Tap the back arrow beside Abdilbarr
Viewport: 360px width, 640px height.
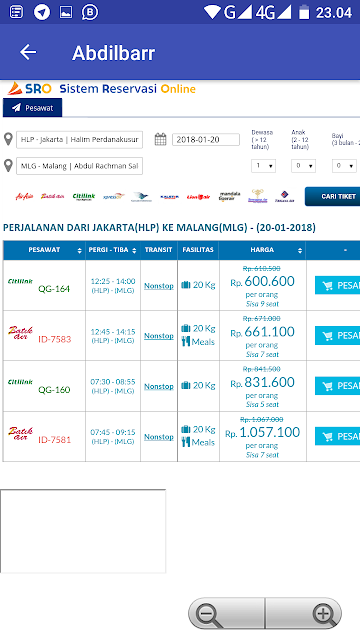[x=28, y=52]
